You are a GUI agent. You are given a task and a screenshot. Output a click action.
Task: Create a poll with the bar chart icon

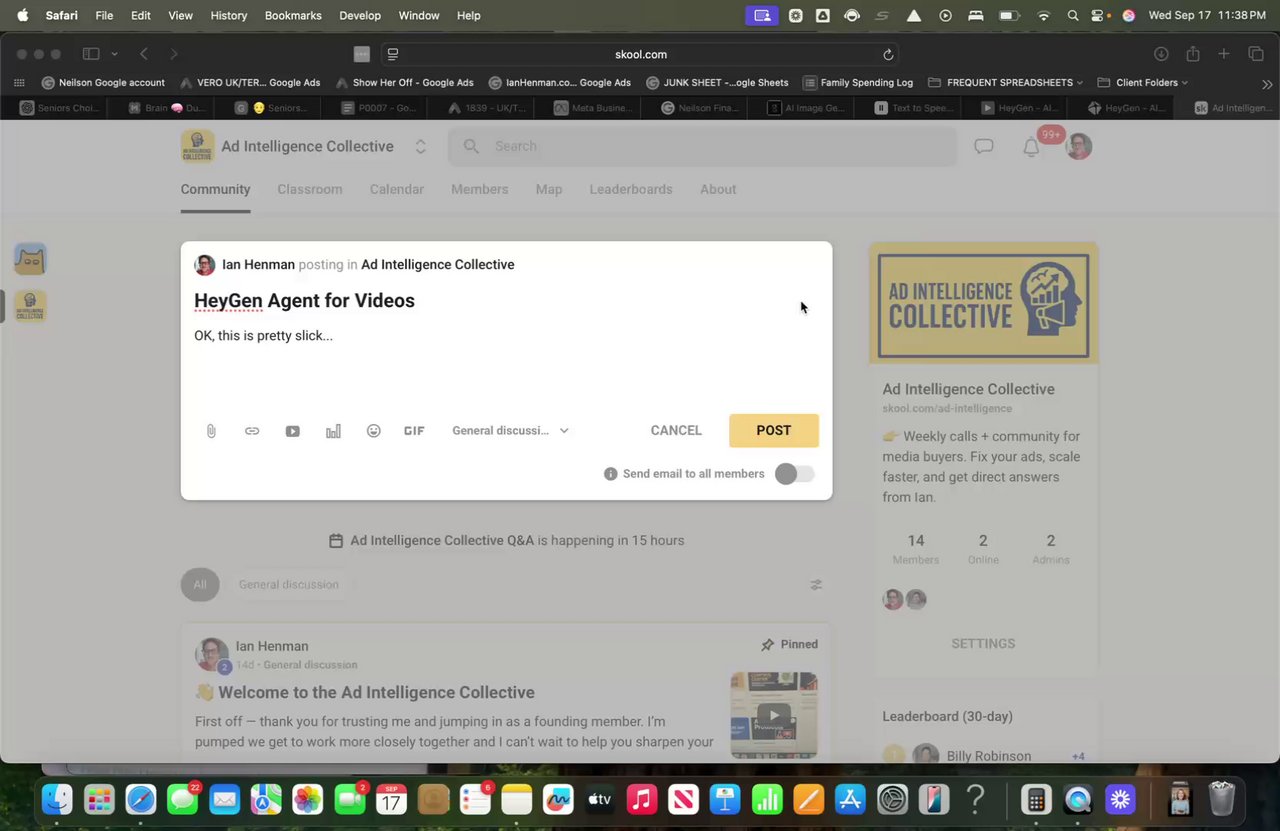tap(333, 431)
